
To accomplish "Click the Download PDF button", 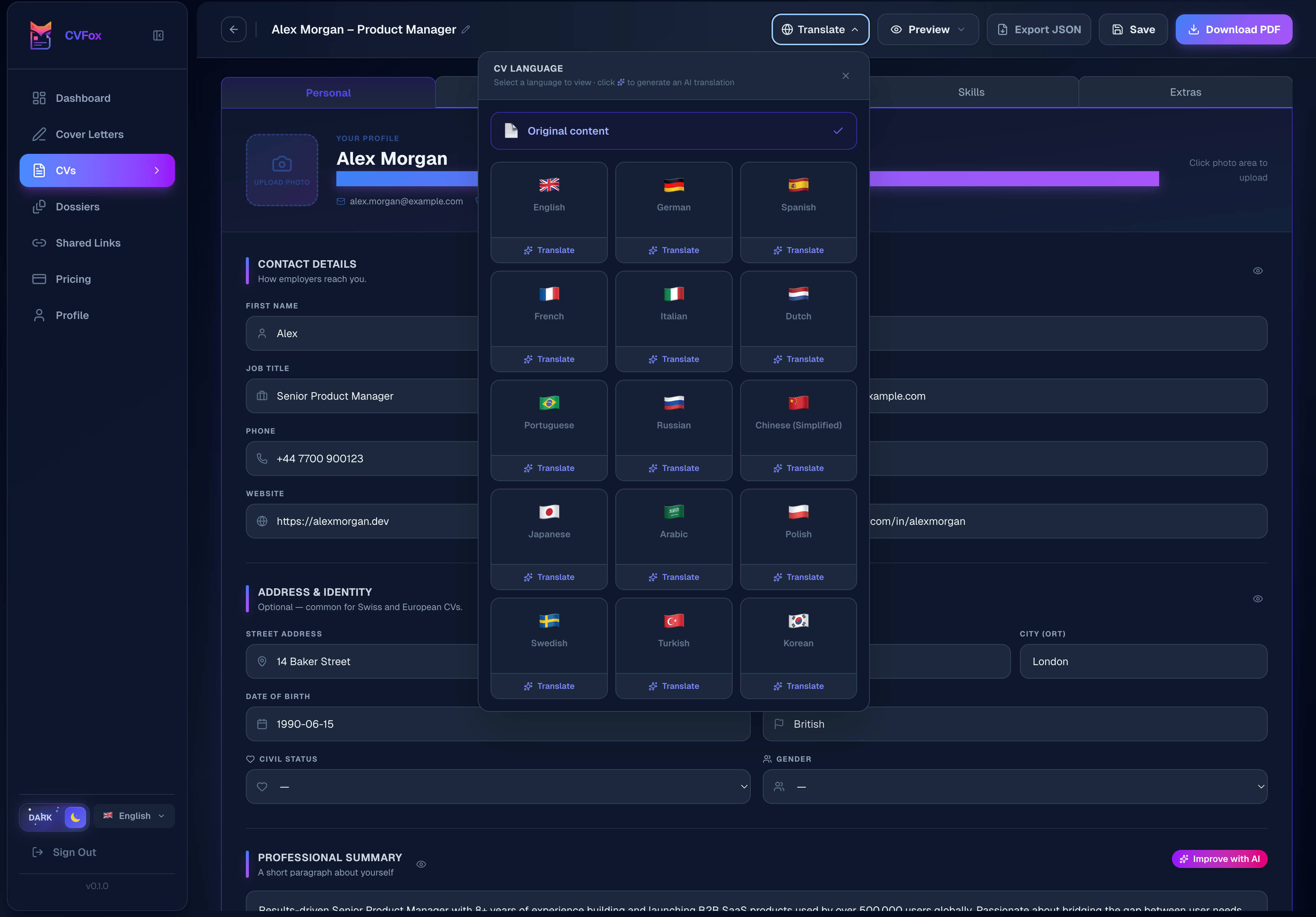I will click(1233, 29).
